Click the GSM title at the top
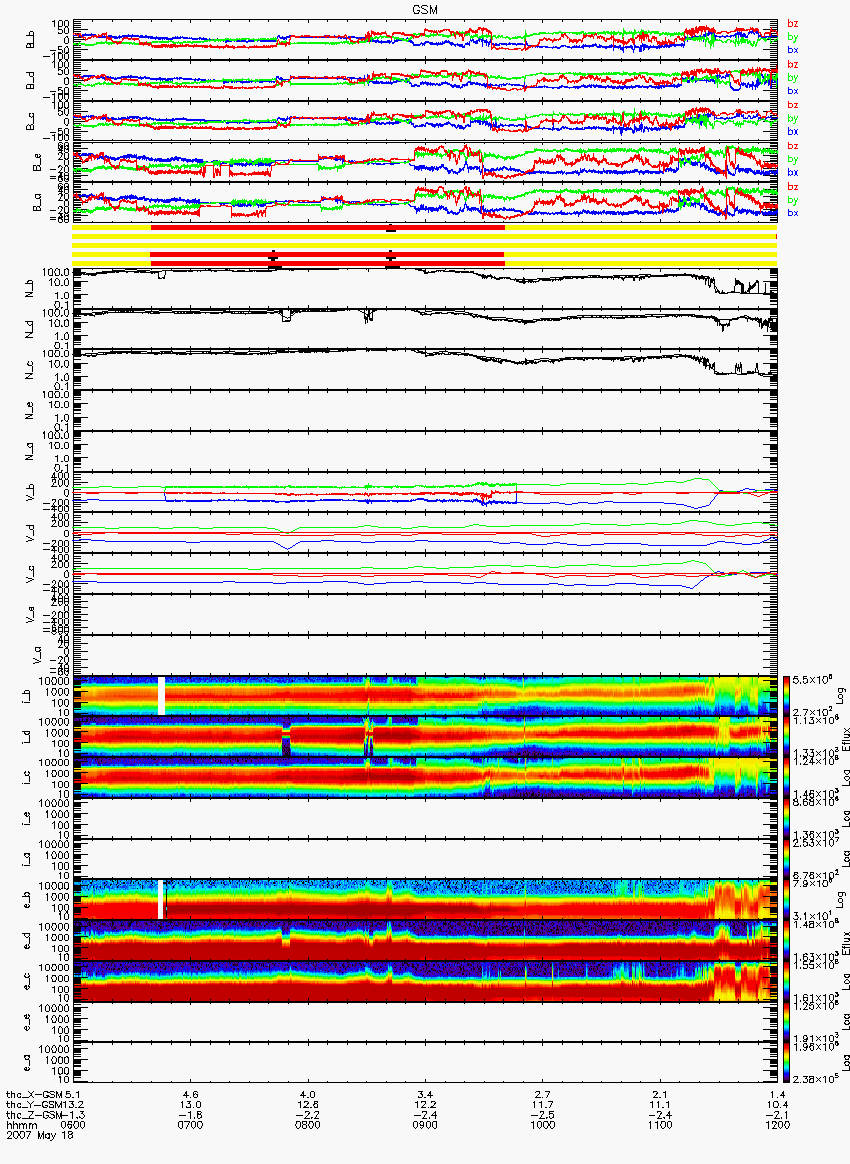This screenshot has width=850, height=1164. [x=425, y=10]
